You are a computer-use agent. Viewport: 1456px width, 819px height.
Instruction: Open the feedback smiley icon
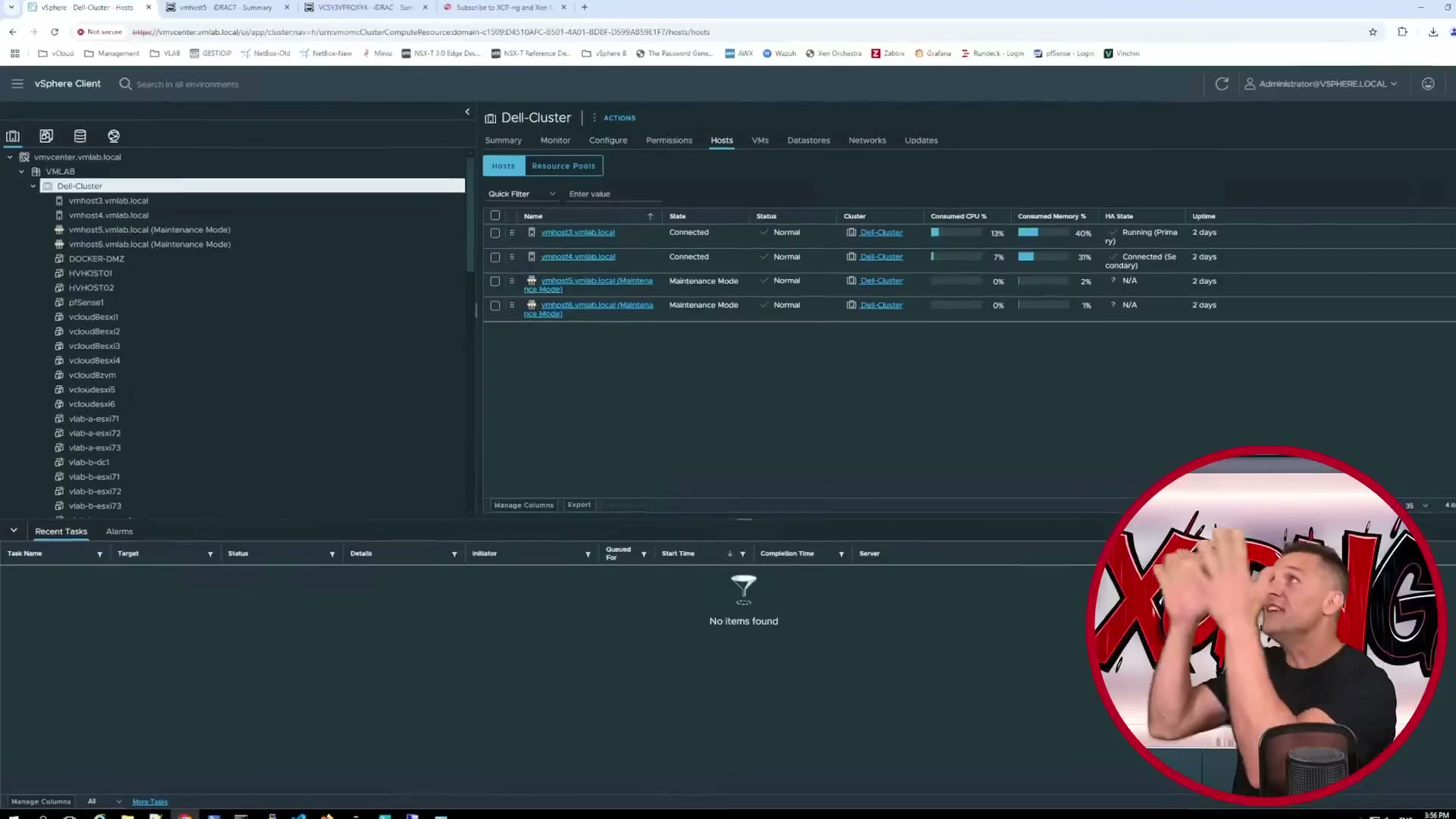point(1428,84)
